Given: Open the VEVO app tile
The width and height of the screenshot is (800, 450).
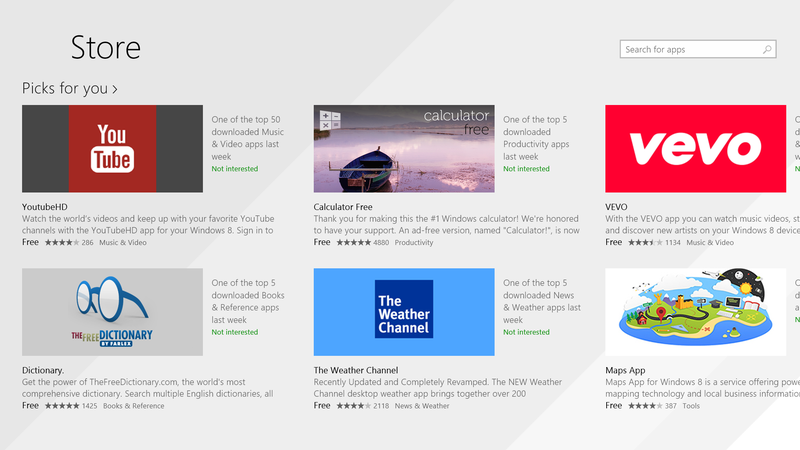Looking at the screenshot, I should 695,148.
